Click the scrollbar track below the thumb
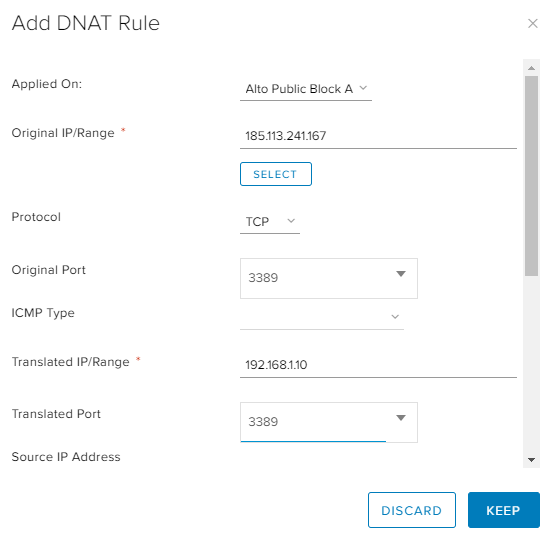Screen dimensions: 559x546 (x=531, y=364)
